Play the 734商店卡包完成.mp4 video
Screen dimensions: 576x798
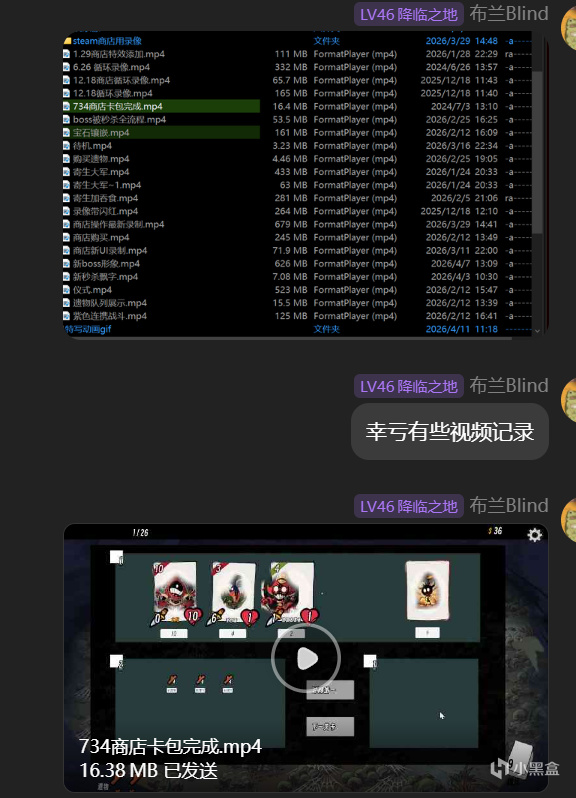[x=306, y=659]
